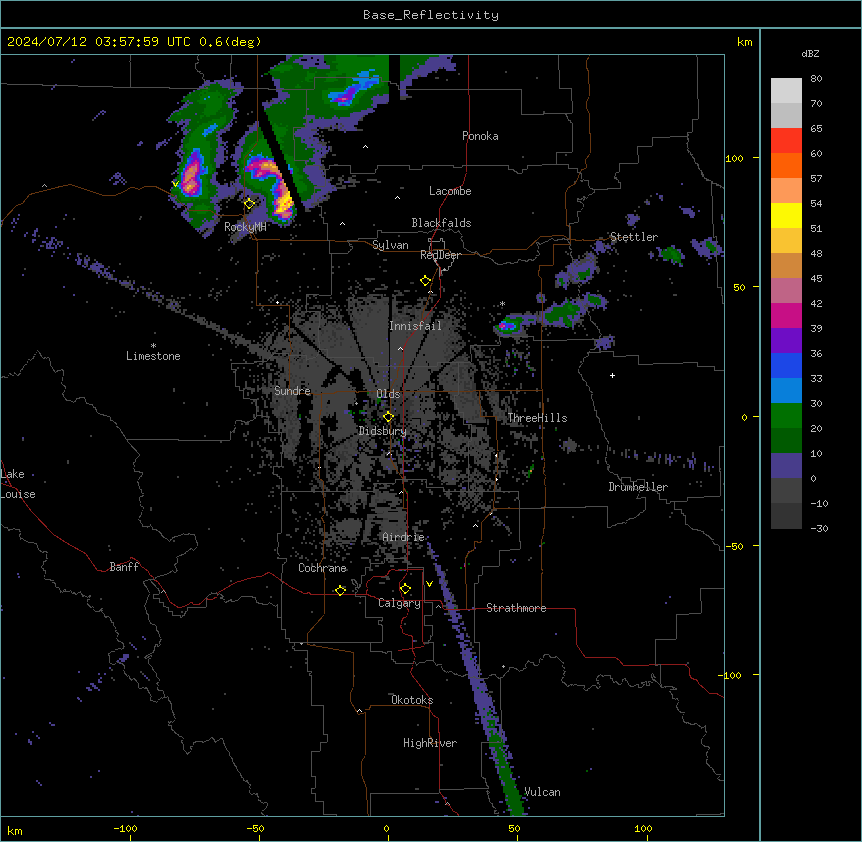Click the ThreeHills city label
The image size is (862, 842).
pos(537,418)
